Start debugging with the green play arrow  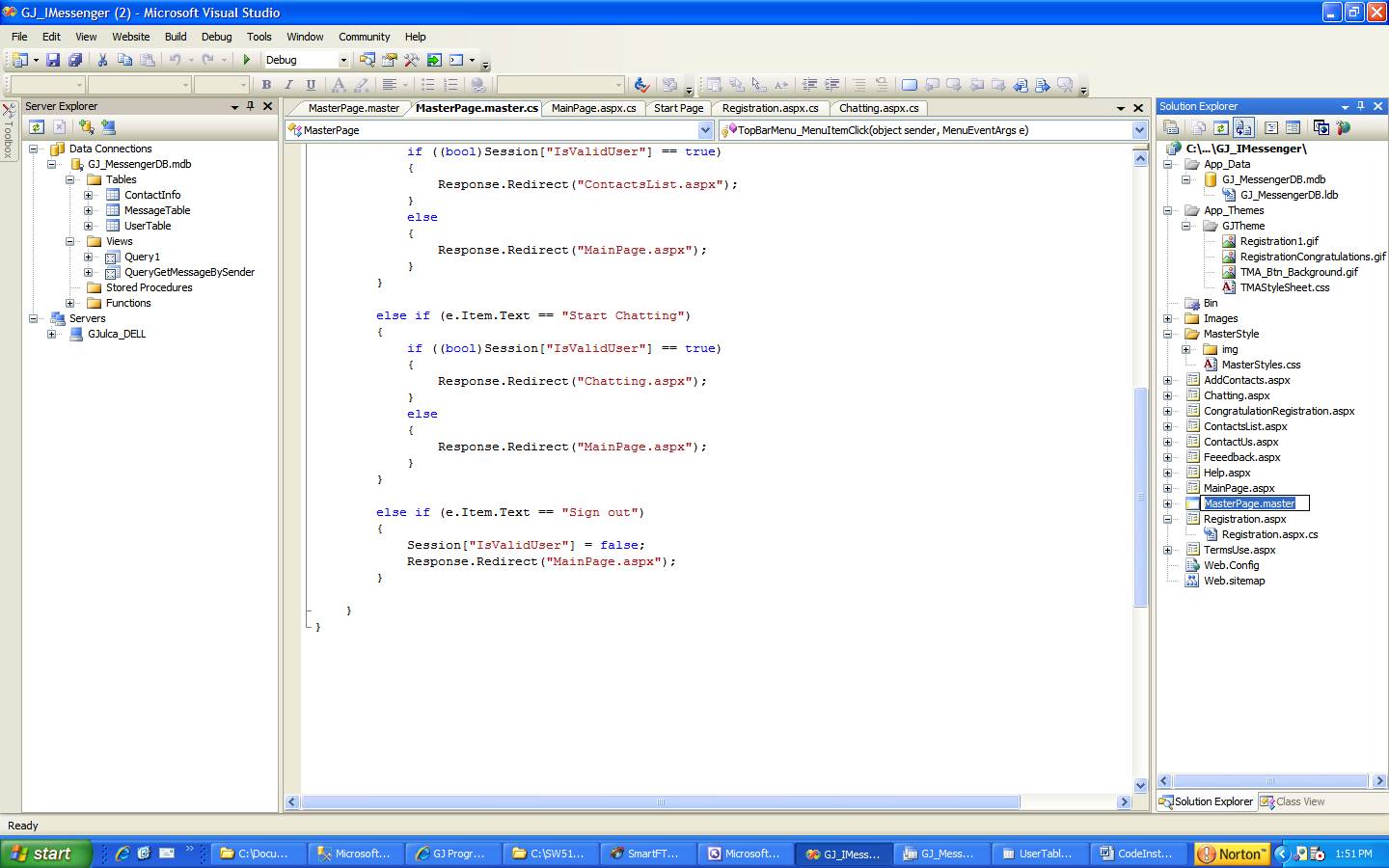click(x=247, y=60)
